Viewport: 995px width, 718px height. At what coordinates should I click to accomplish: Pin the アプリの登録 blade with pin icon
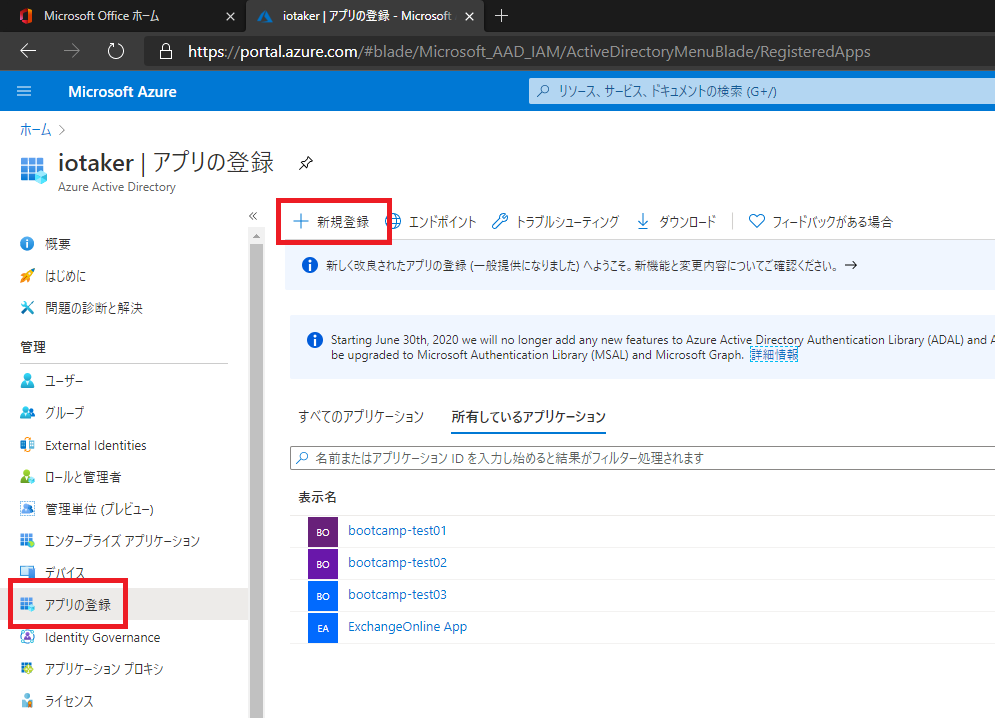[307, 162]
